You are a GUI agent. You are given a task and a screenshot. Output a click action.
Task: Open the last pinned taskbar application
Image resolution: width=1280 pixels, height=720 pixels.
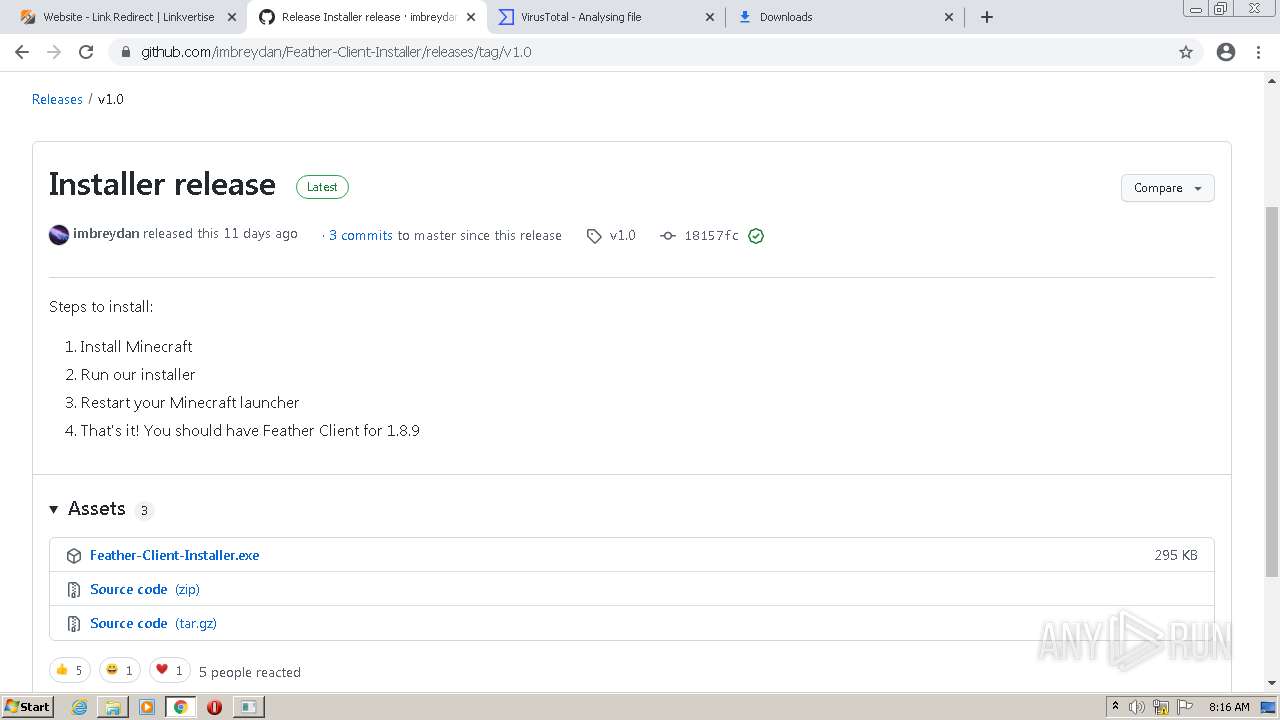pyautogui.click(x=248, y=707)
